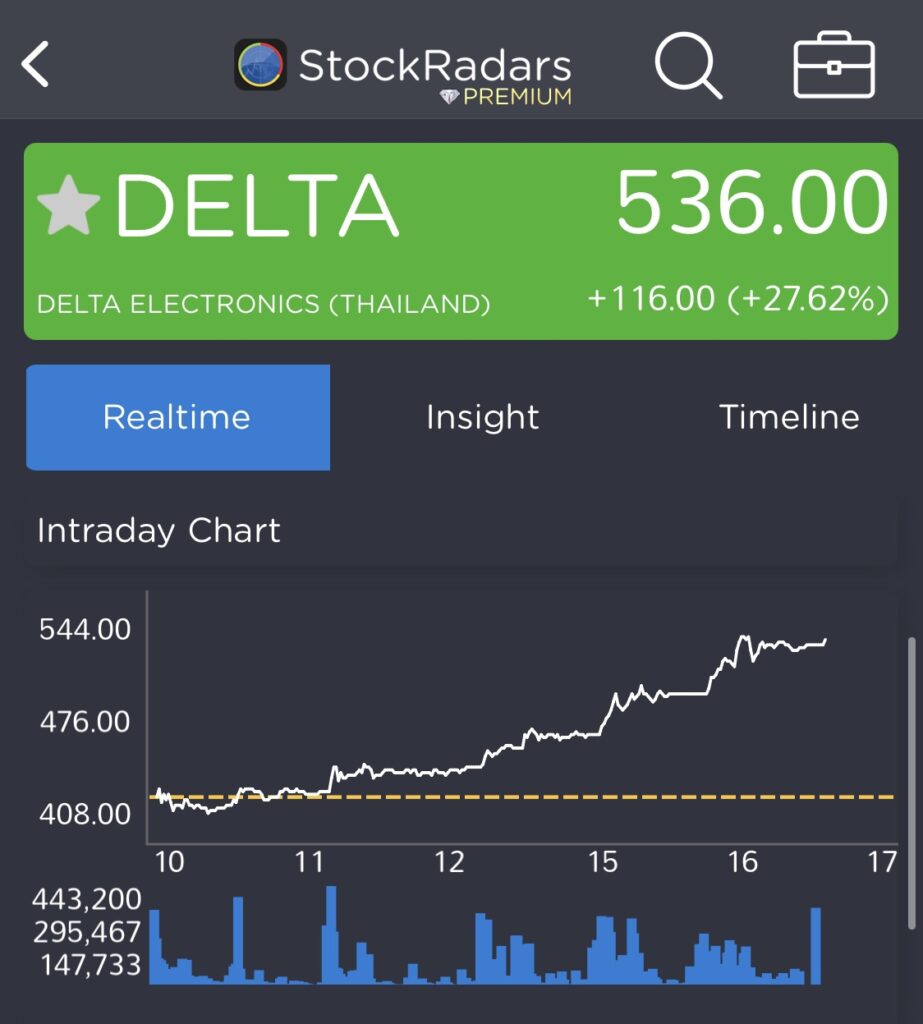Click the 15 hour marker on chart axis
Screen dimensions: 923x1024
click(603, 862)
